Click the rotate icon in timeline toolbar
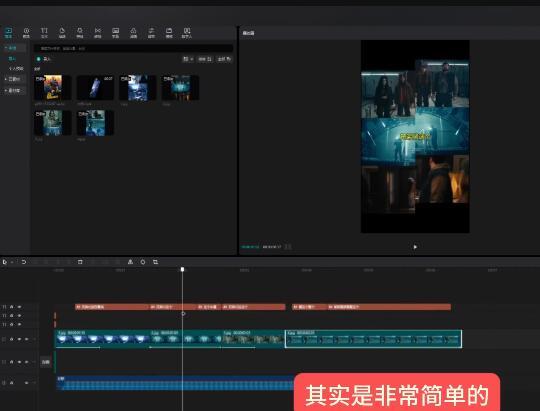This screenshot has height=411, width=540. [x=143, y=262]
